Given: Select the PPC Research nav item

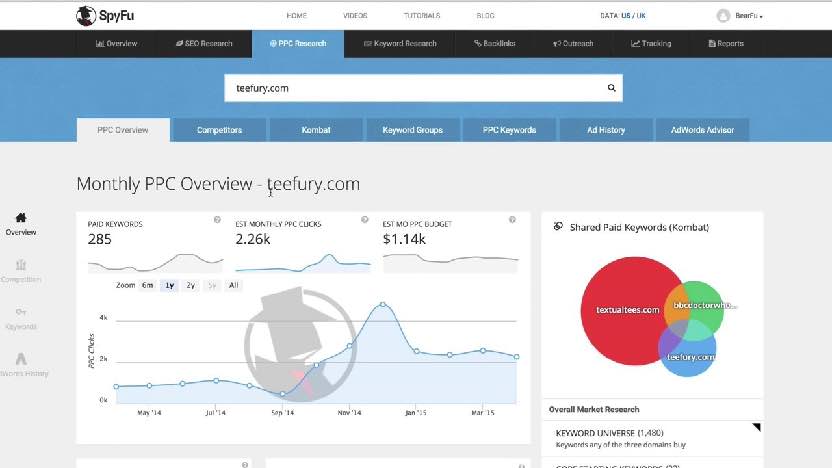Looking at the screenshot, I should pos(298,44).
